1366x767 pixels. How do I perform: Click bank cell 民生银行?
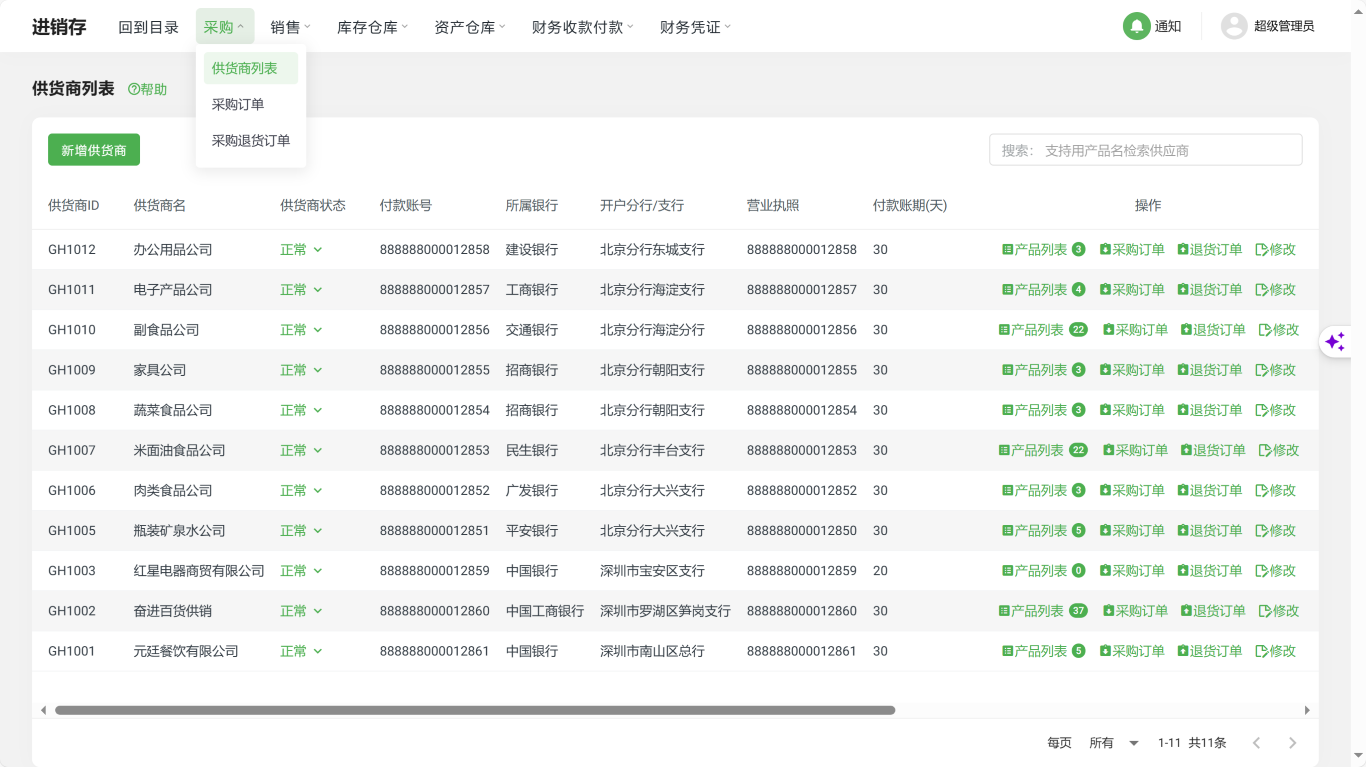[532, 450]
